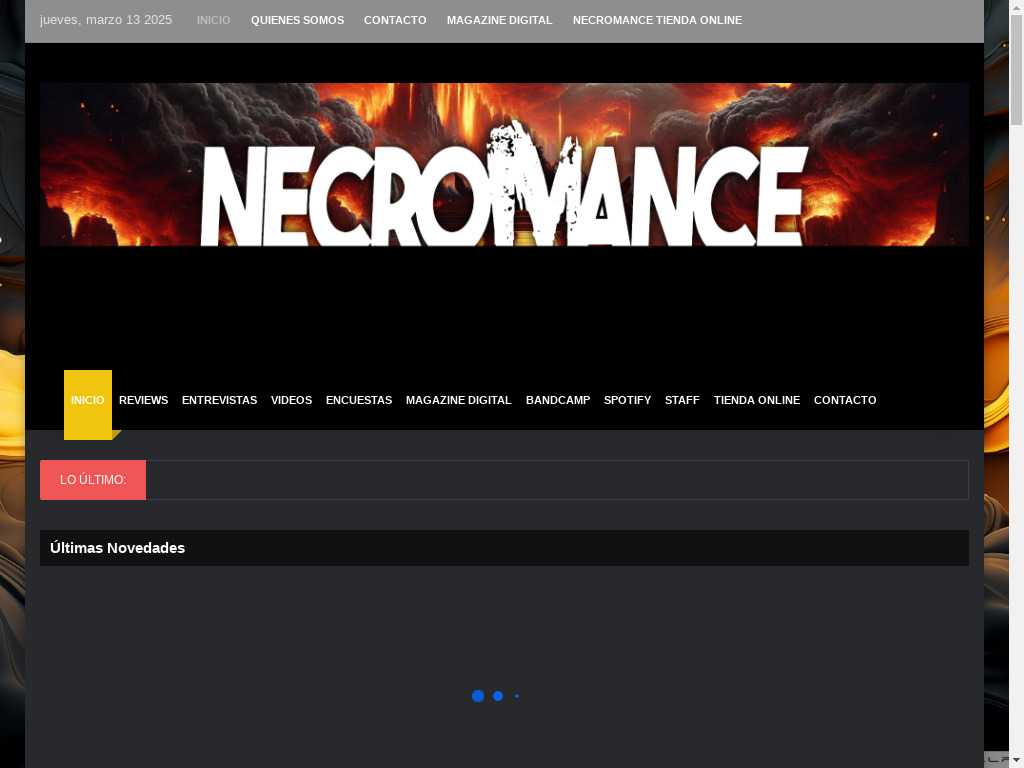Click the Necromance logo banner
Image resolution: width=1024 pixels, height=768 pixels.
coord(504,165)
